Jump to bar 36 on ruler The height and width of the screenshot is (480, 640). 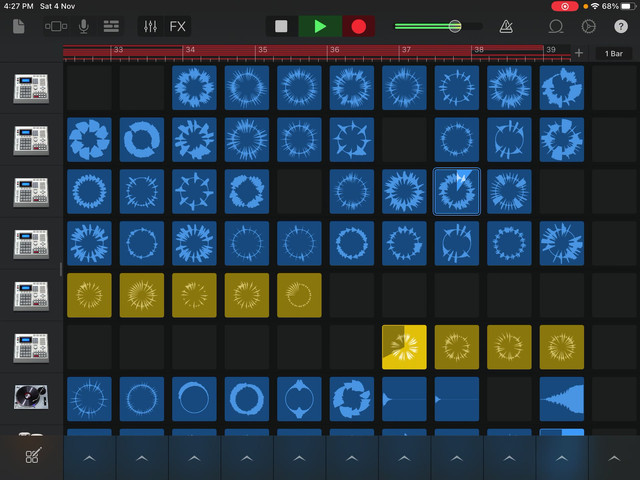(335, 49)
